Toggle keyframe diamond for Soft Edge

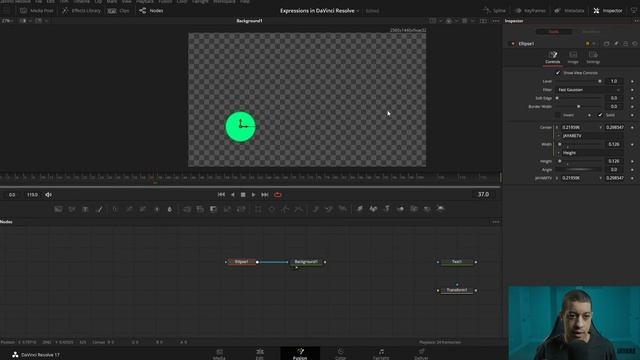click(x=632, y=98)
